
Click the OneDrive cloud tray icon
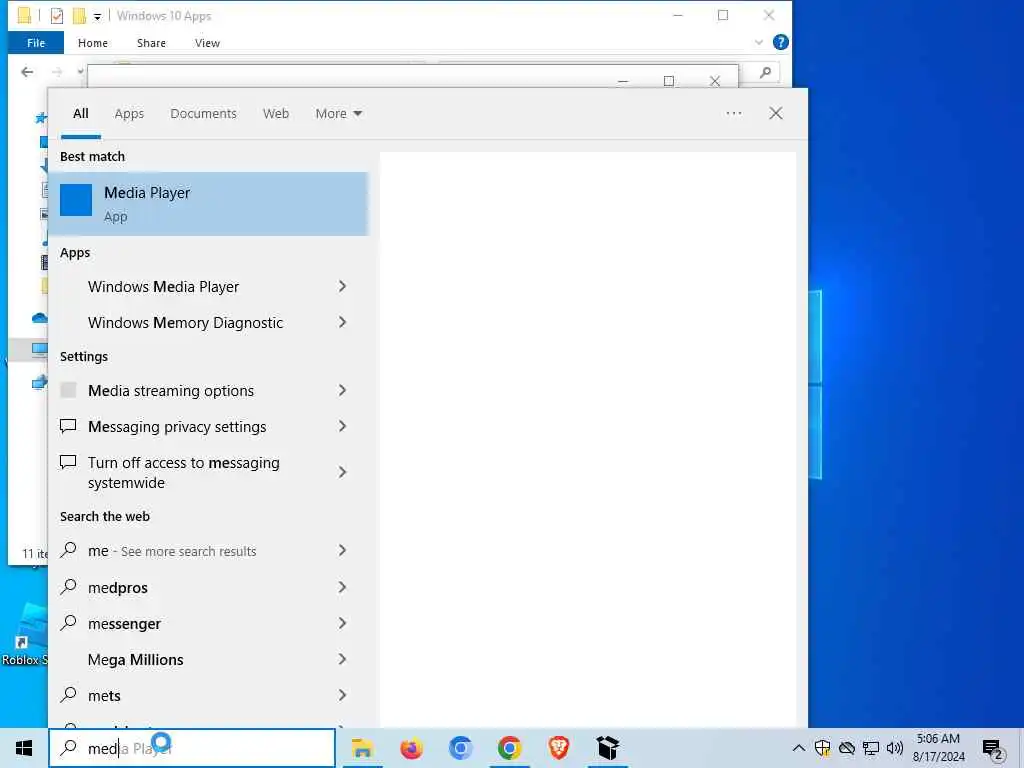847,748
